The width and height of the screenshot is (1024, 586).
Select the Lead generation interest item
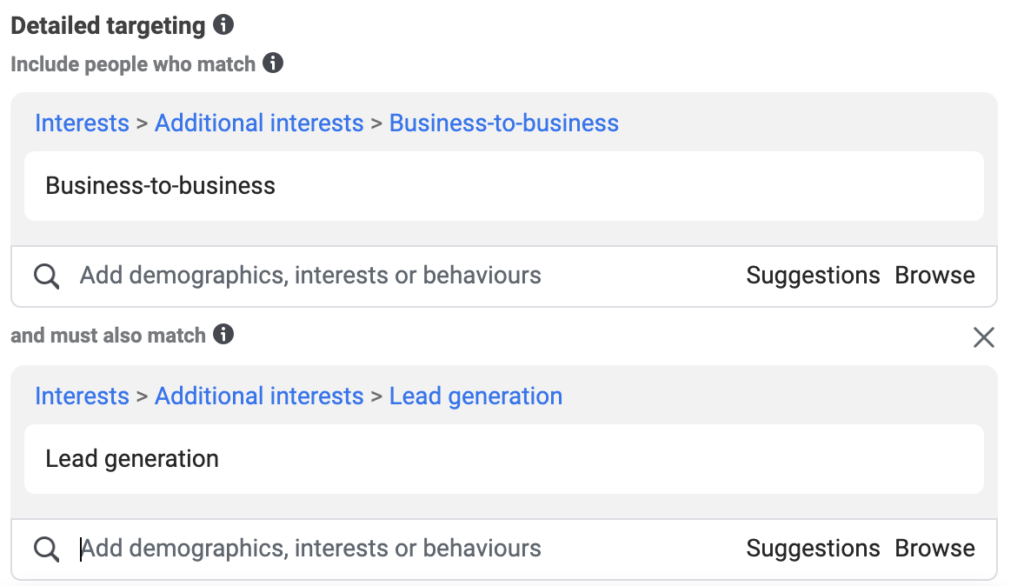pos(504,459)
